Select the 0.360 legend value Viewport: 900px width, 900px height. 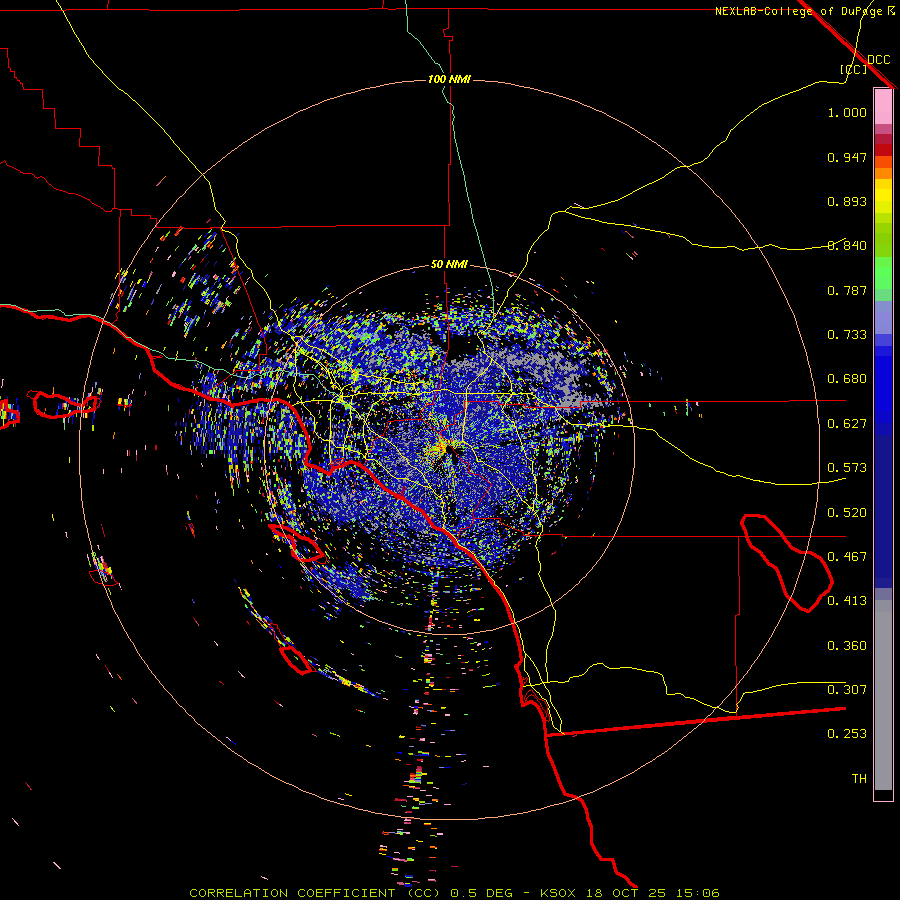(847, 646)
